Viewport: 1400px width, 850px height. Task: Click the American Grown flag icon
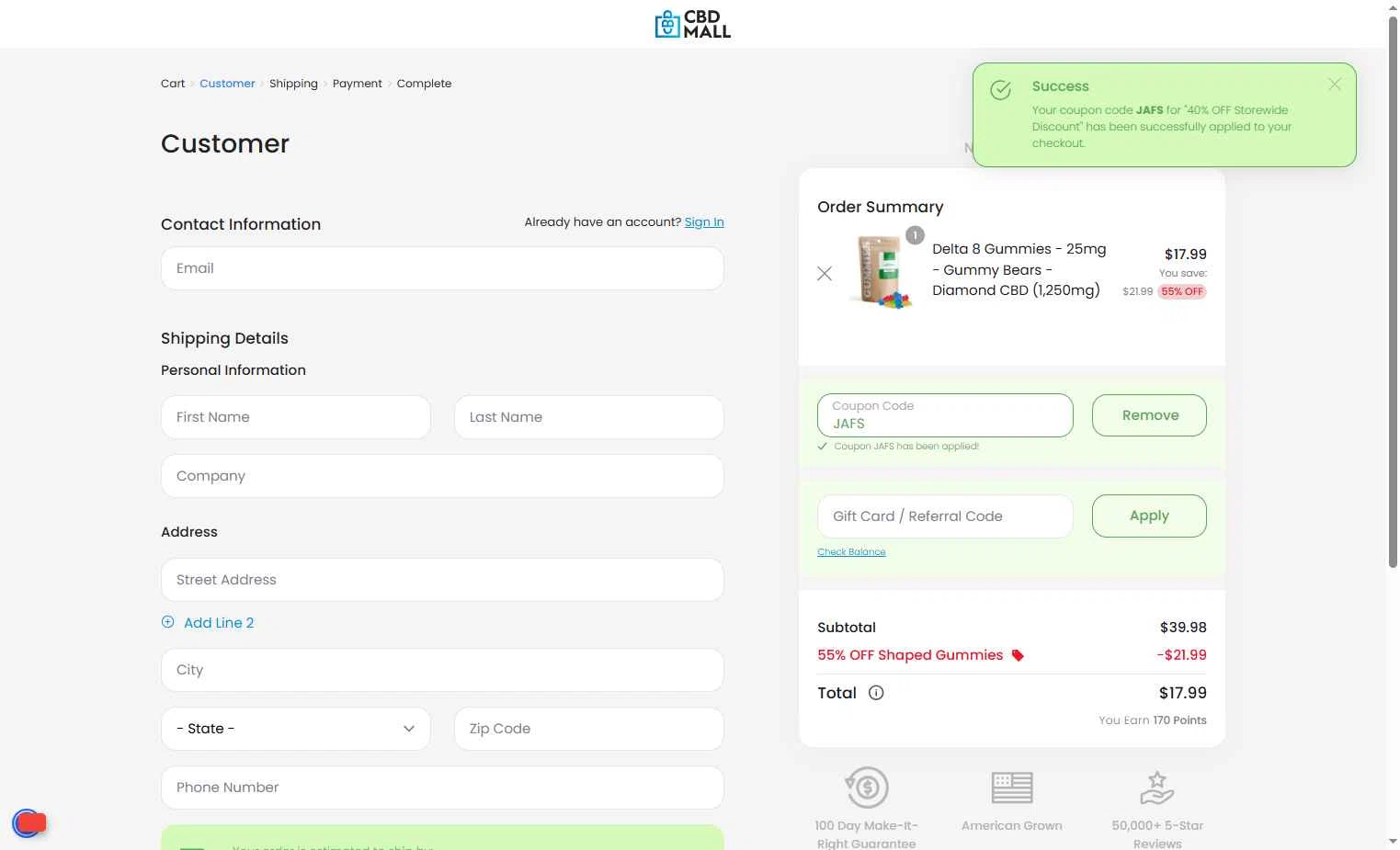tap(1012, 788)
